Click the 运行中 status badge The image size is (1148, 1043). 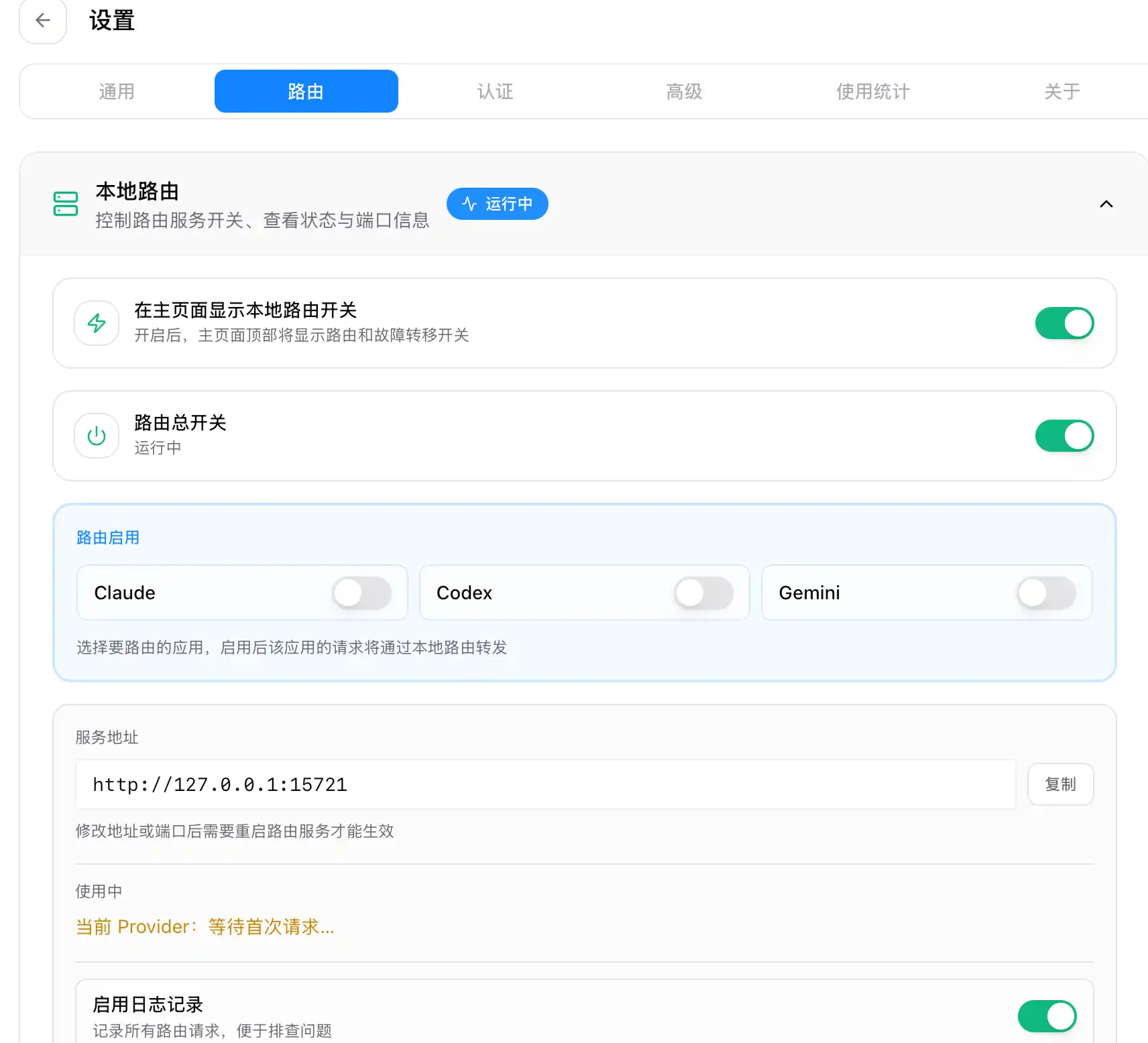[498, 204]
